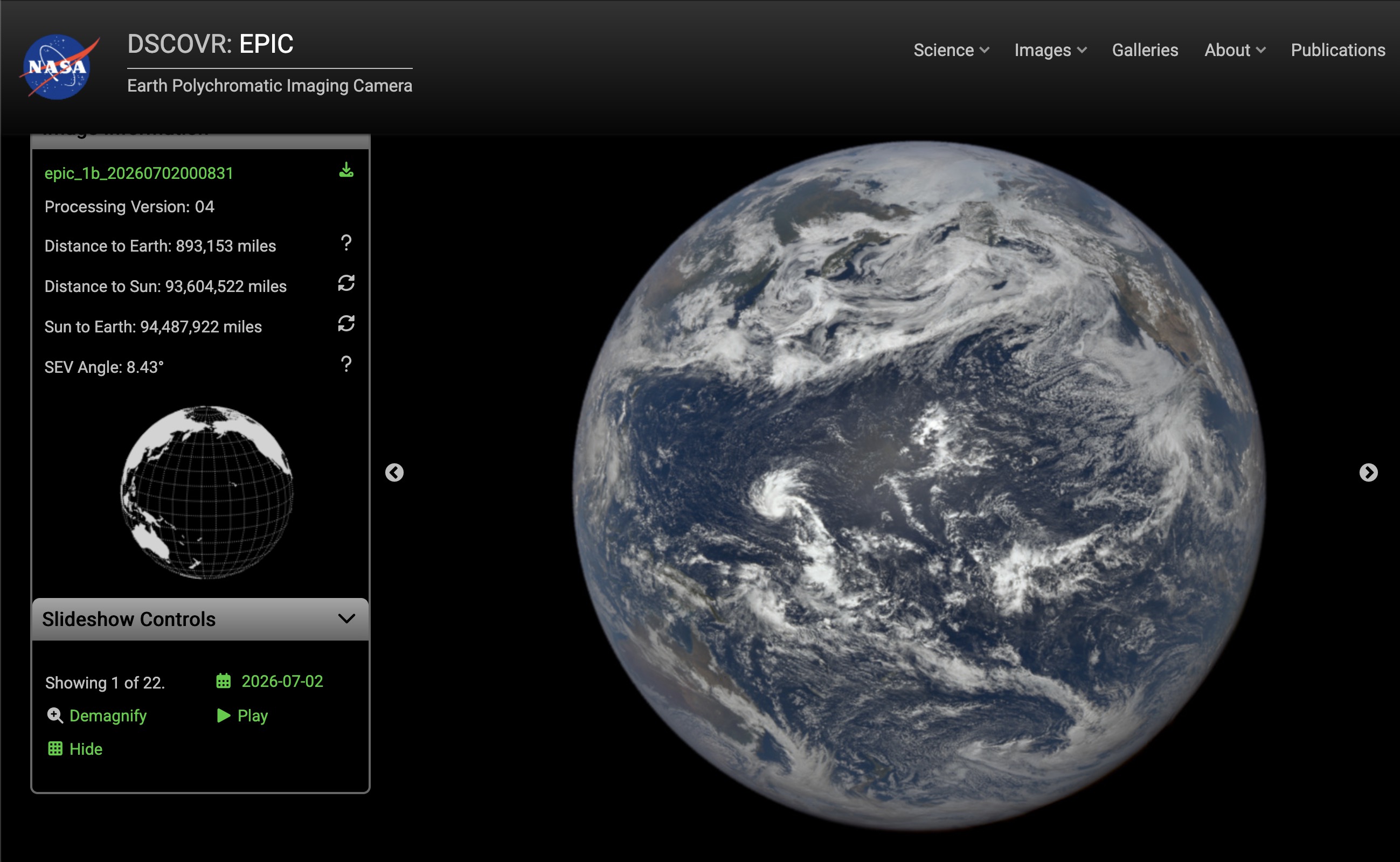Select the 2026-07-02 date link
The image size is (1400, 862).
click(x=282, y=682)
